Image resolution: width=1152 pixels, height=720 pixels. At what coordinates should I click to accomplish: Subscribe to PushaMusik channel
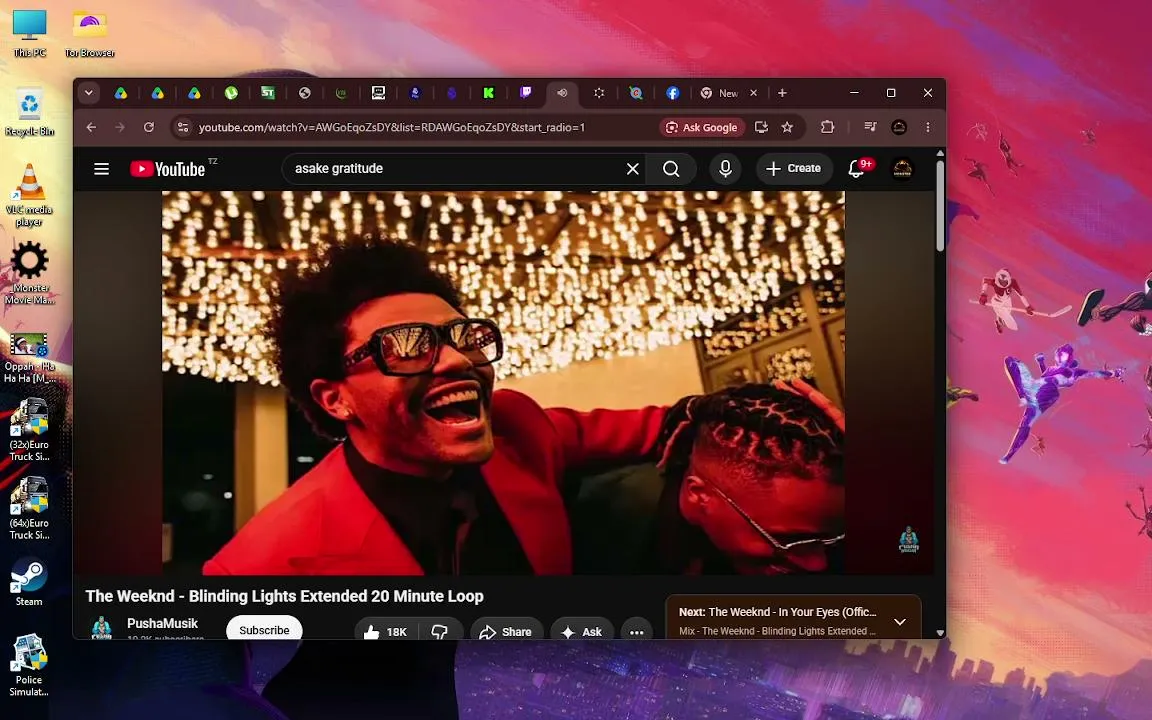point(264,630)
